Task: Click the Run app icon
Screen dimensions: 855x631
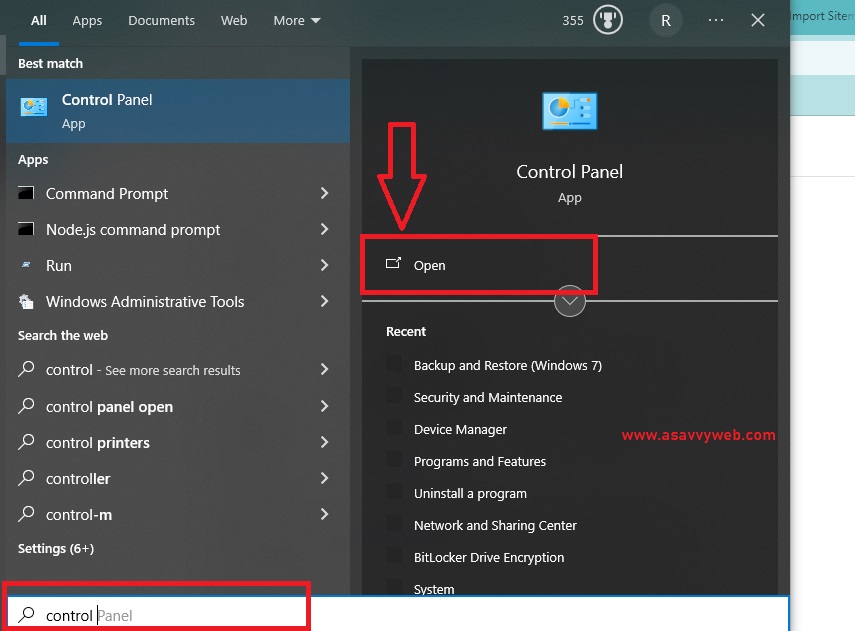Action: point(26,265)
